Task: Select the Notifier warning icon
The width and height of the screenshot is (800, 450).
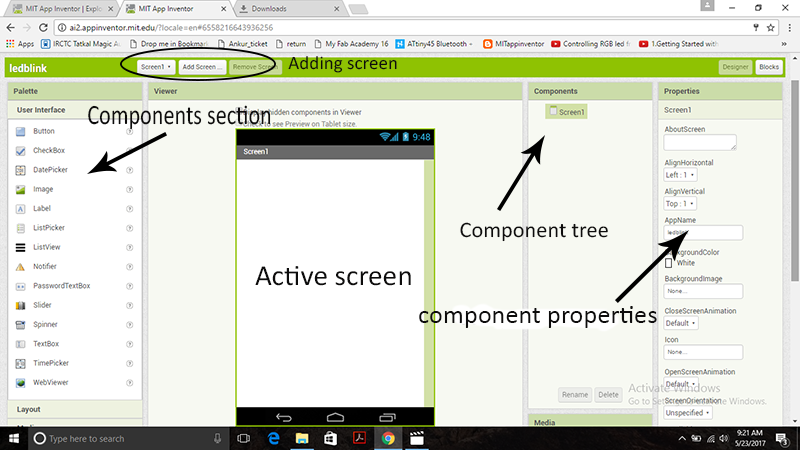Action: tap(20, 267)
